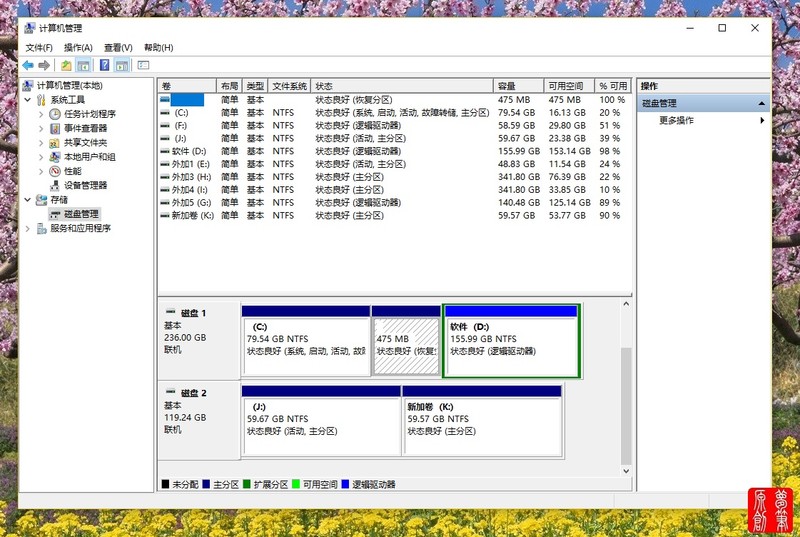
Task: Toggle the Show/Hide Console Tree toolbar icon
Action: click(x=83, y=65)
